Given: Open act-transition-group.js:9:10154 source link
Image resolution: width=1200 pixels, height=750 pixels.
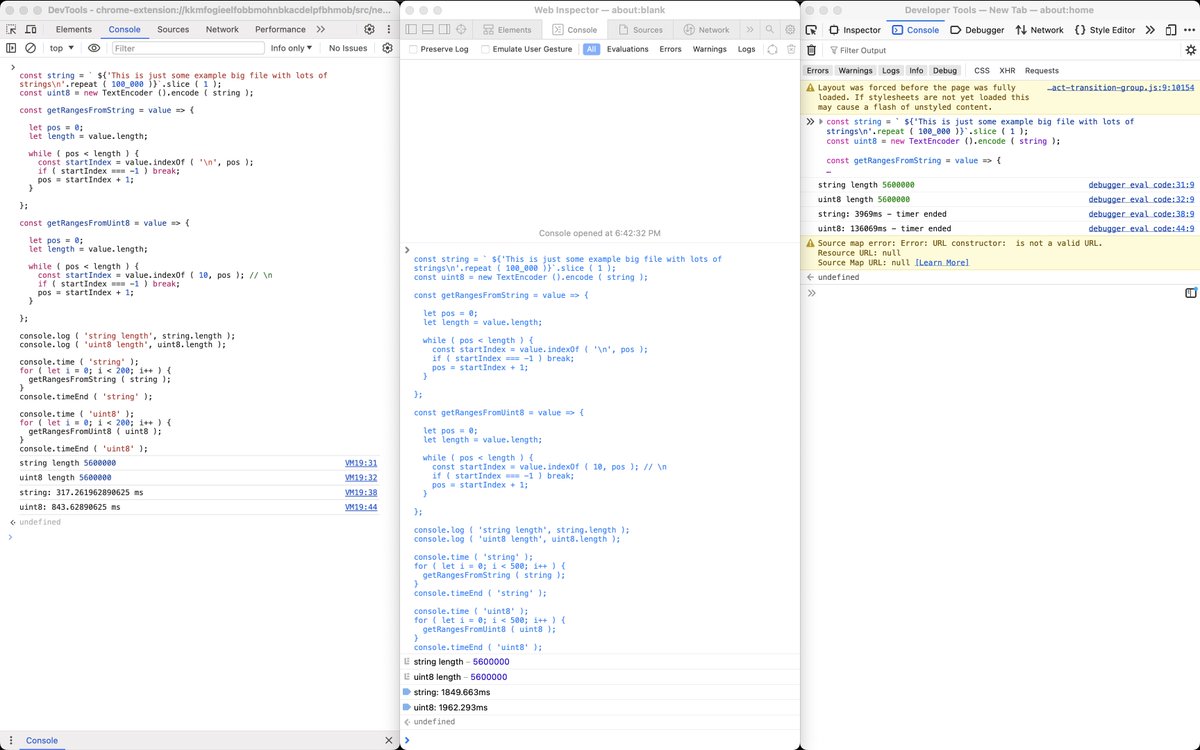Looking at the screenshot, I should click(x=1121, y=88).
